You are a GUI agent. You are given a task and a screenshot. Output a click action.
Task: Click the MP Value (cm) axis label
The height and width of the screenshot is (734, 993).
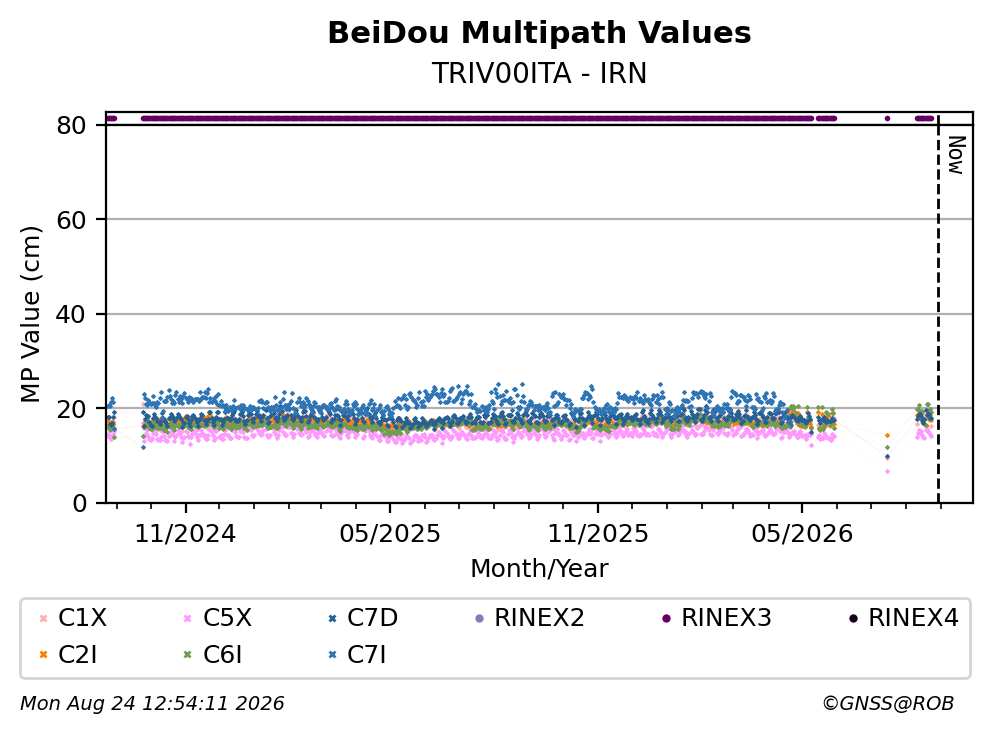click(x=30, y=314)
